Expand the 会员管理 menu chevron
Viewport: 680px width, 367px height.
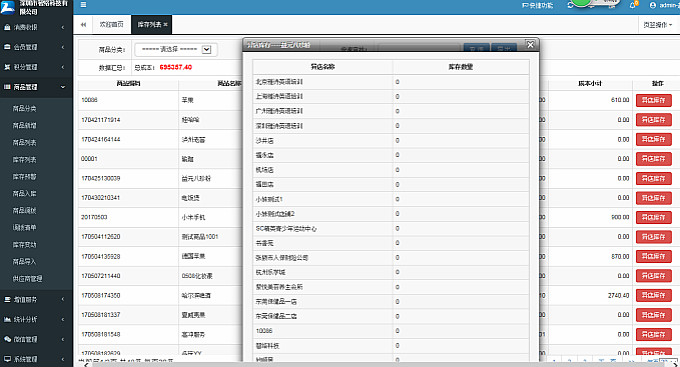[x=63, y=47]
